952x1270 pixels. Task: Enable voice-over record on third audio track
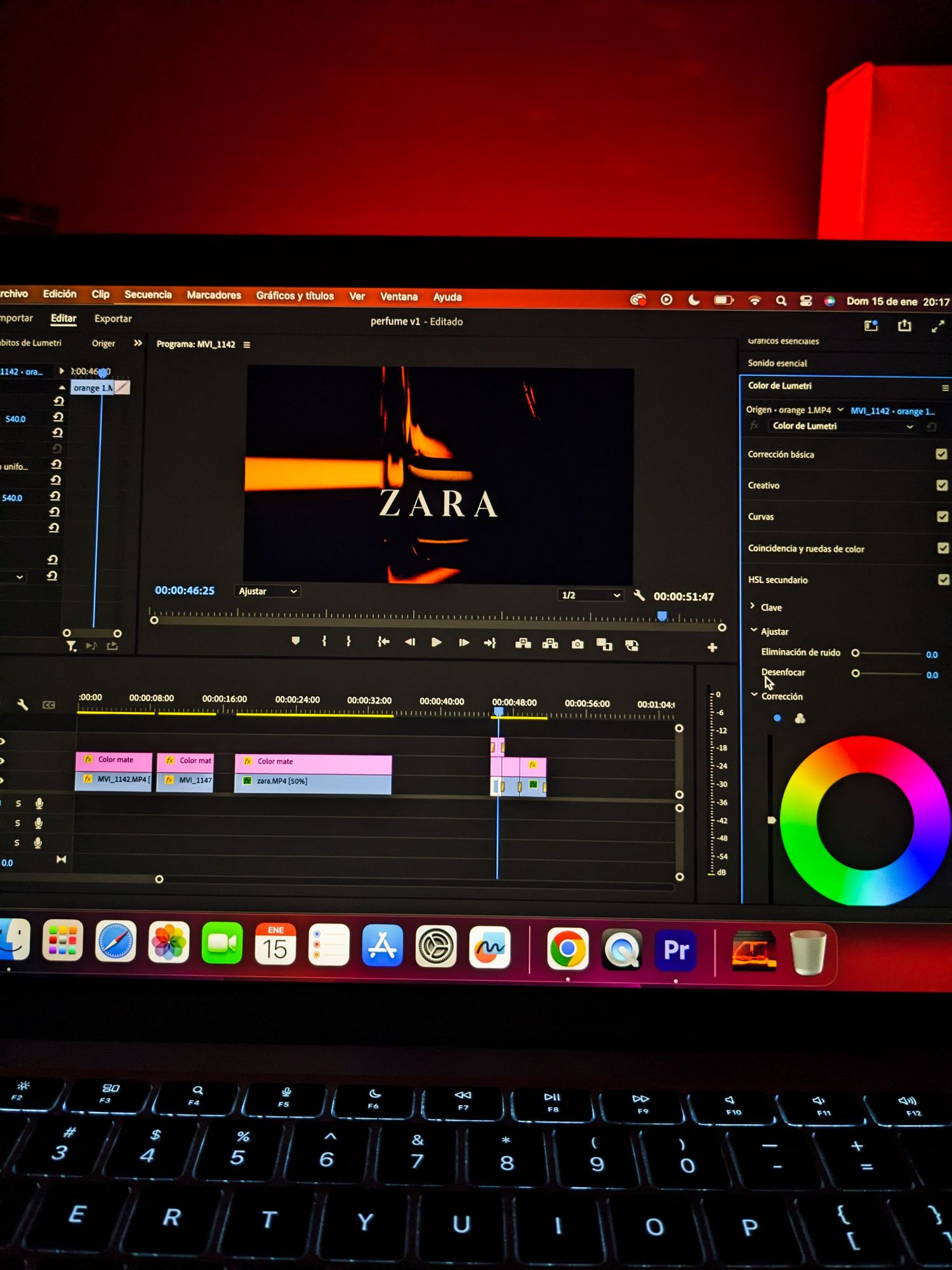coord(38,843)
